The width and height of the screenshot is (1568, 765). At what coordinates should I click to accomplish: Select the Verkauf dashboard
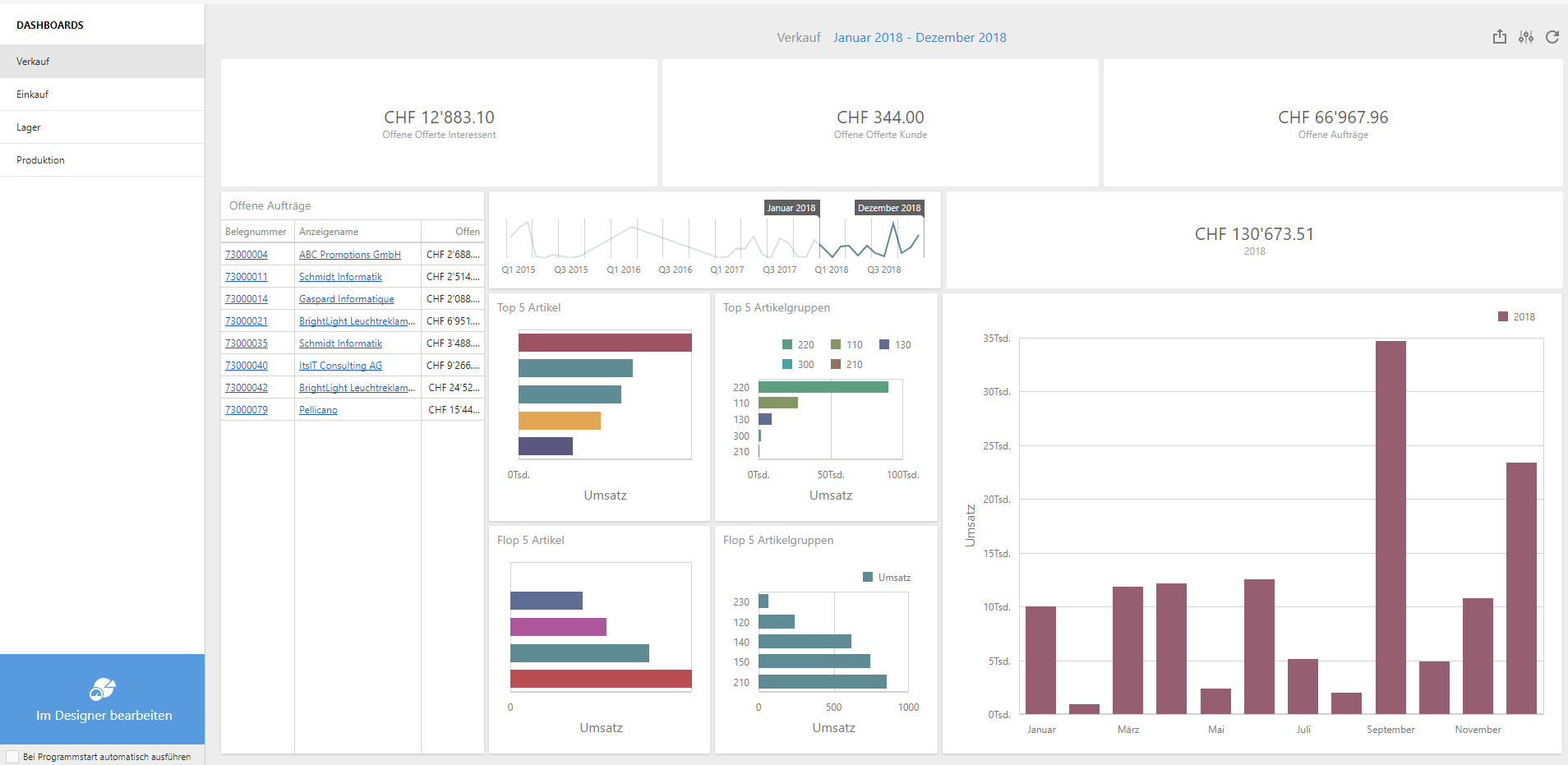pyautogui.click(x=102, y=62)
